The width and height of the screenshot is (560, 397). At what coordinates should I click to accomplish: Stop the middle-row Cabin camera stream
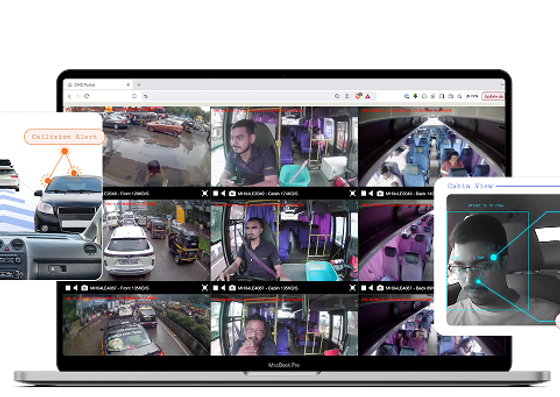216,288
